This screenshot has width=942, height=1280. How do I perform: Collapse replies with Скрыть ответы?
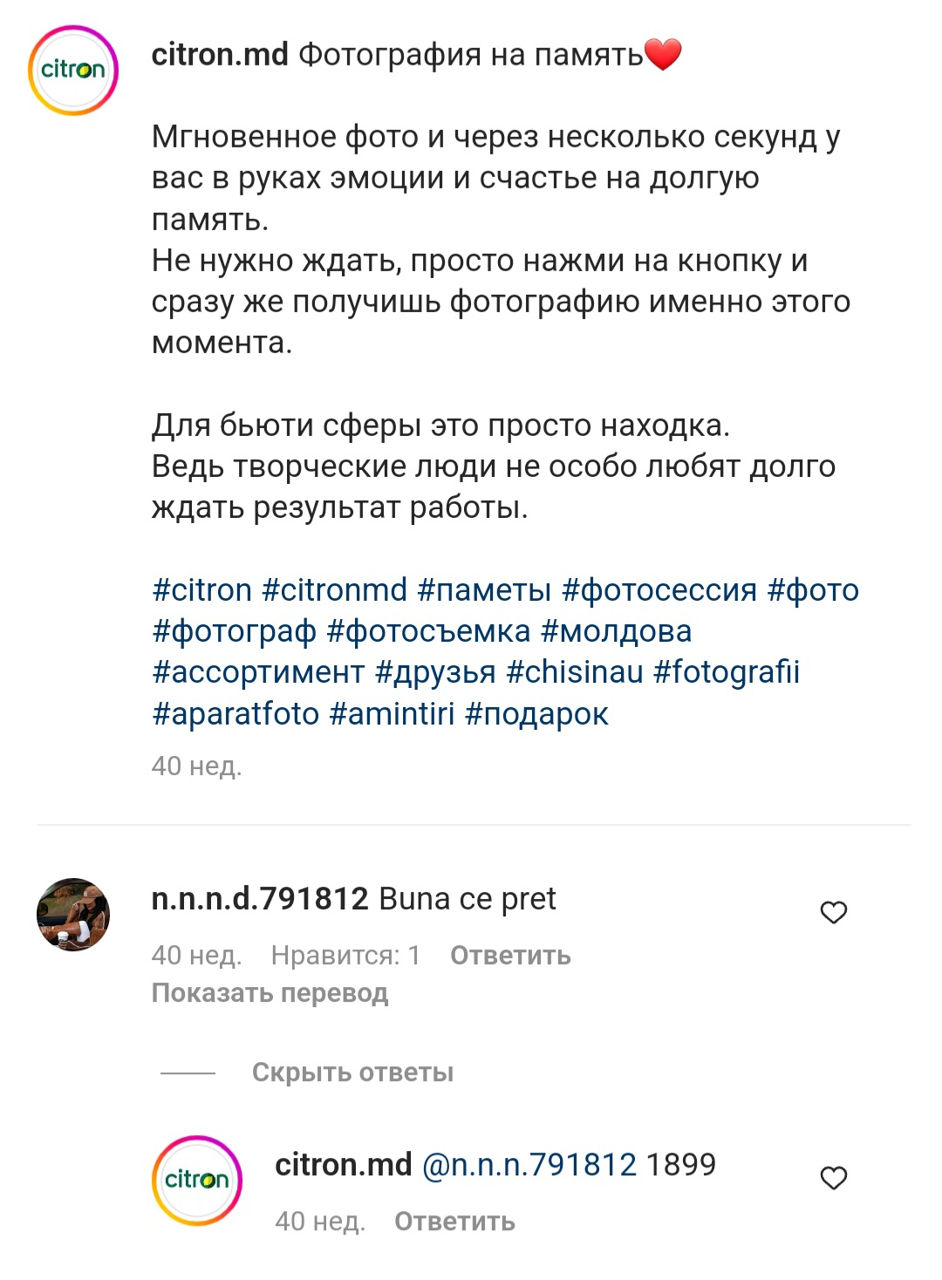click(352, 1072)
